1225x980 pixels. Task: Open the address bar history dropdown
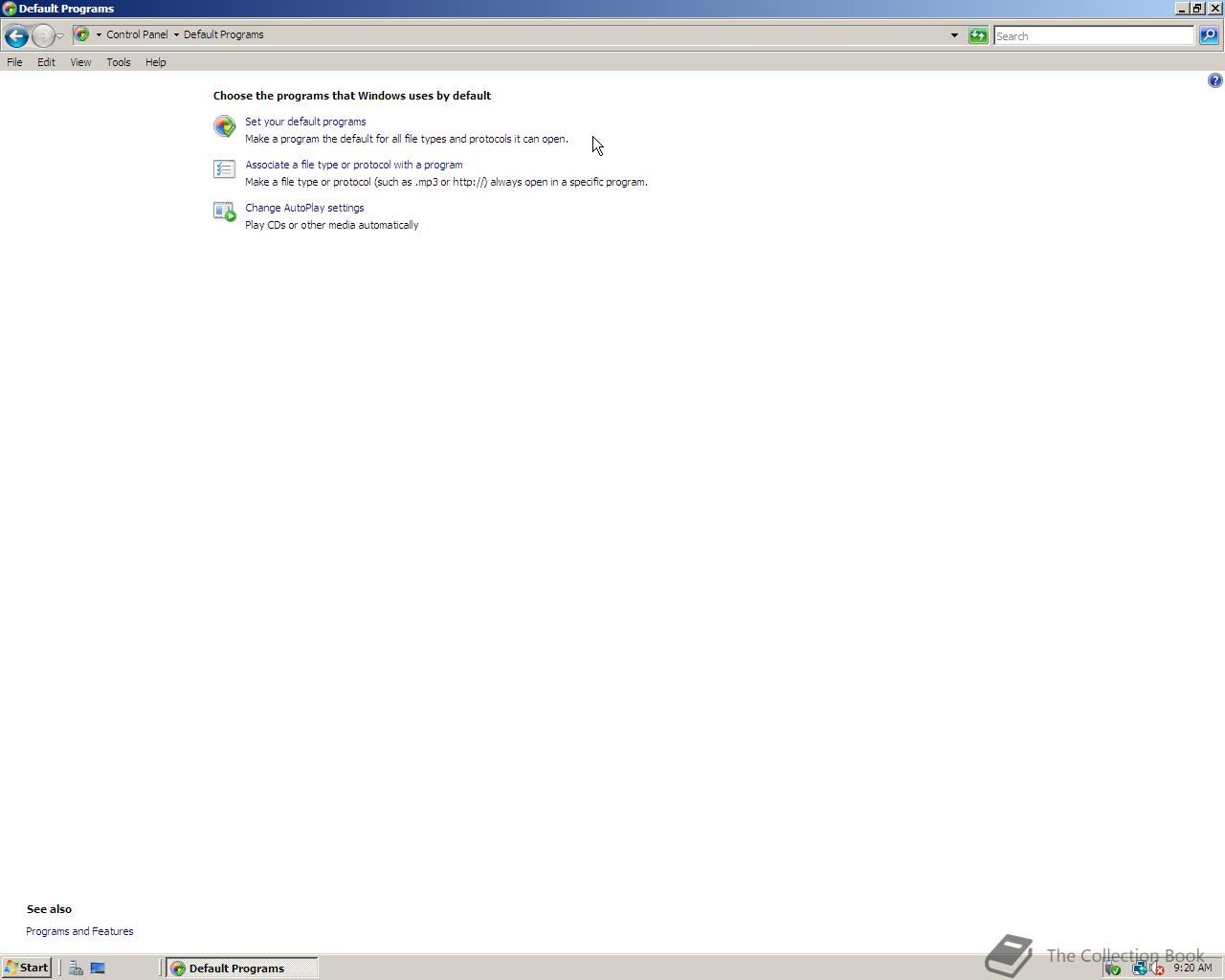(954, 35)
